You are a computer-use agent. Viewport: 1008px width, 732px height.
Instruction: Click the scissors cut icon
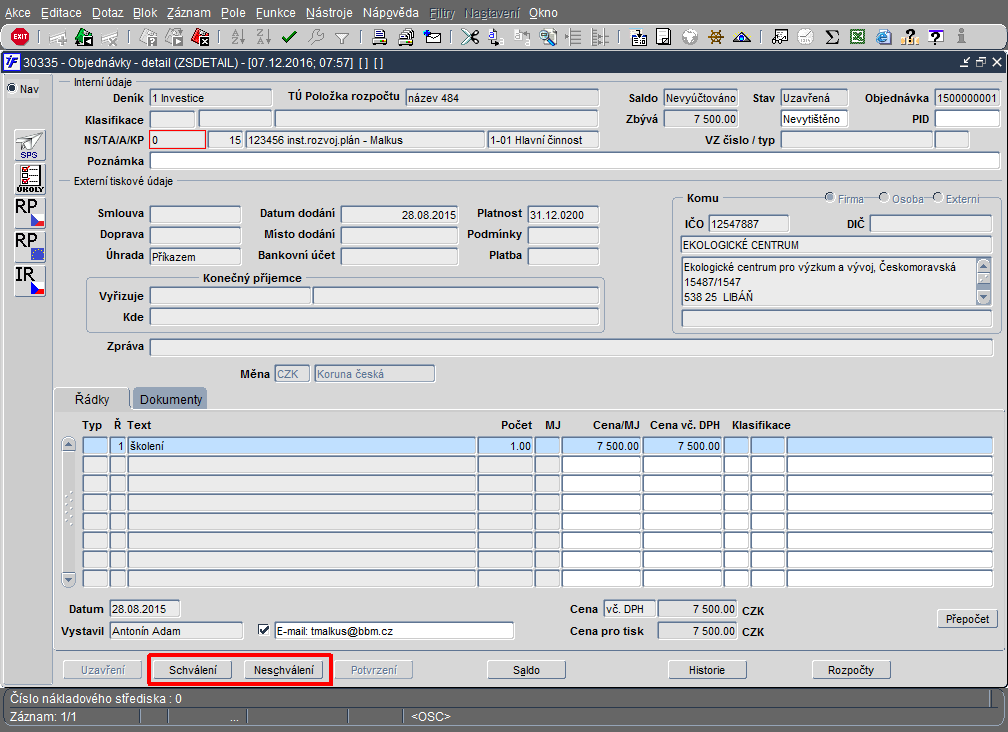pos(470,37)
